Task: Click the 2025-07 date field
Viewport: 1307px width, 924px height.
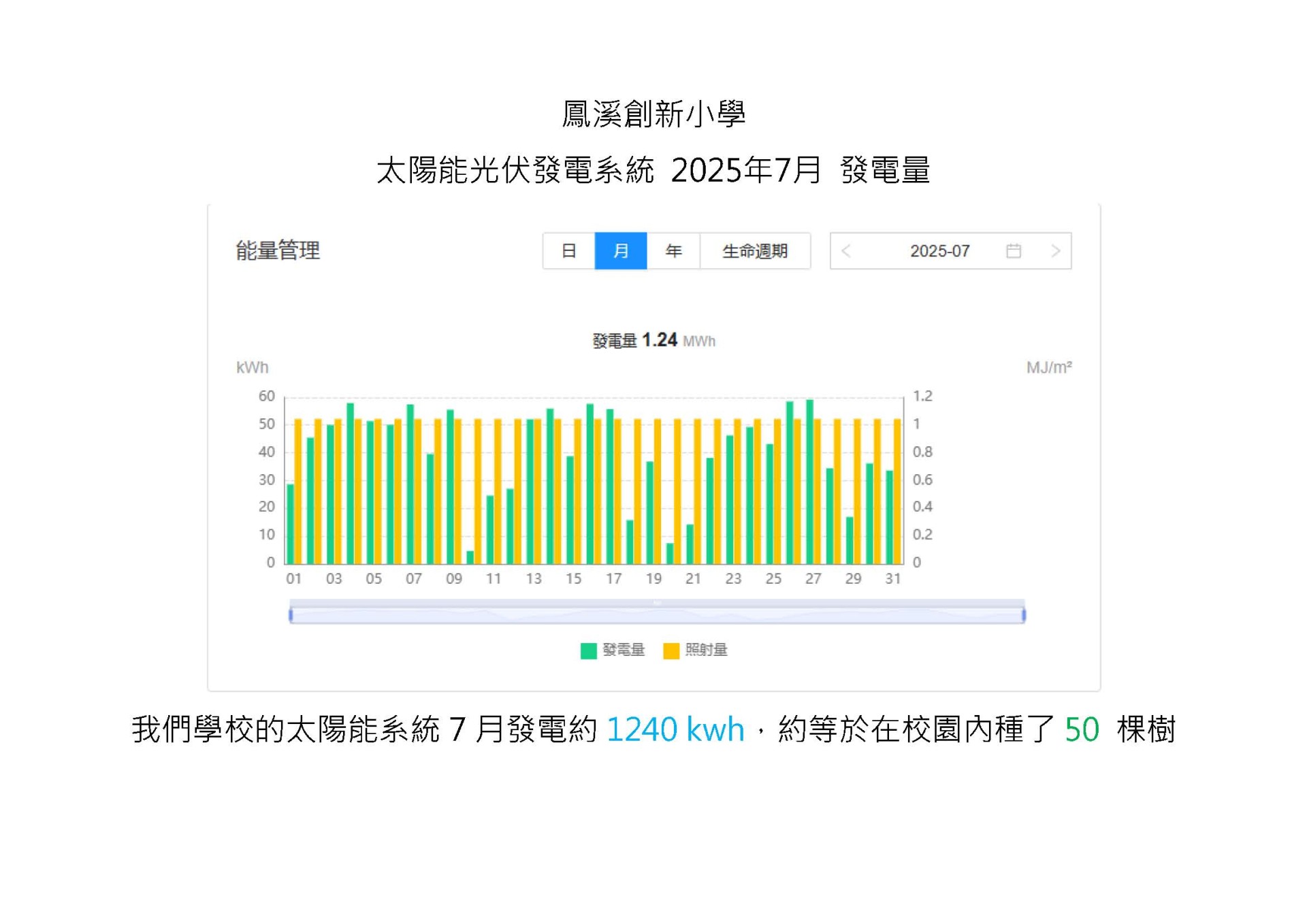Action: coord(950,251)
